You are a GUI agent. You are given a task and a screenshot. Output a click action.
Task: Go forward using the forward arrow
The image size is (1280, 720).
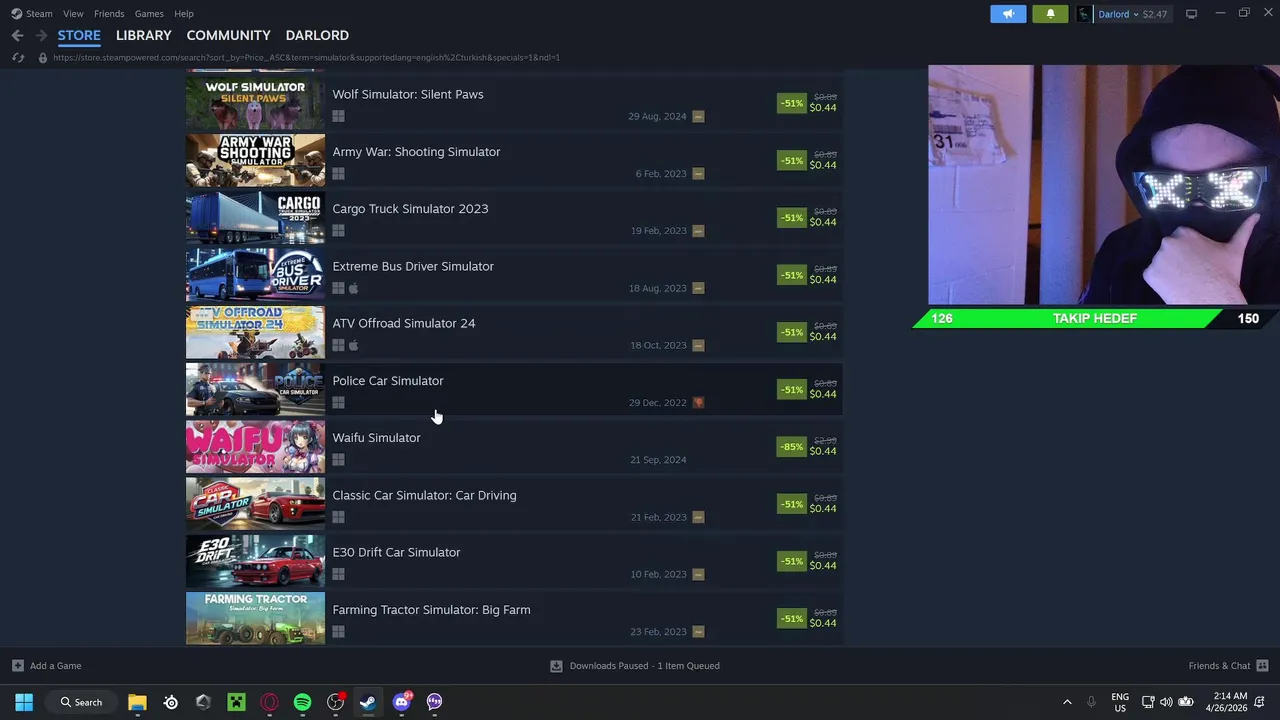tap(41, 35)
